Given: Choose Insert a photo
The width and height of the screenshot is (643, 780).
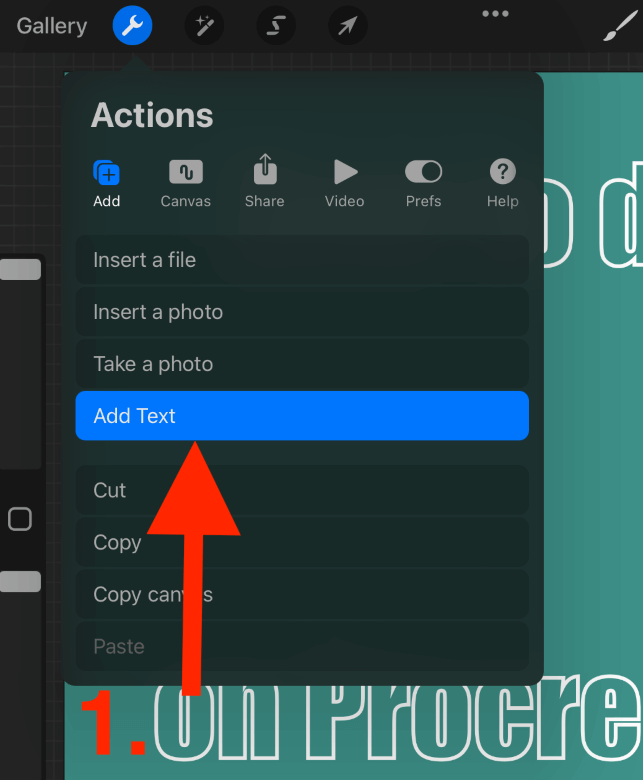Looking at the screenshot, I should pos(302,312).
